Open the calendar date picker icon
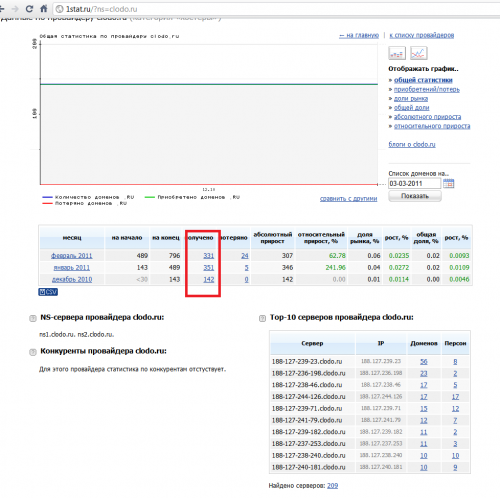 click(x=449, y=183)
